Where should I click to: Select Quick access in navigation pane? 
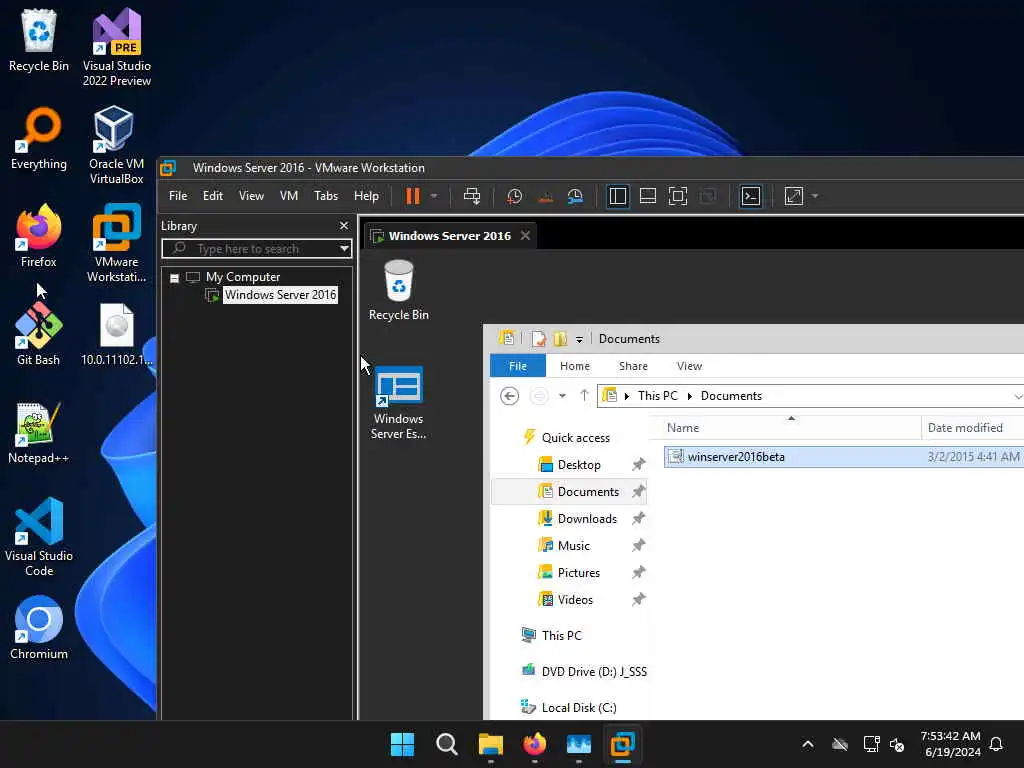[x=575, y=438]
